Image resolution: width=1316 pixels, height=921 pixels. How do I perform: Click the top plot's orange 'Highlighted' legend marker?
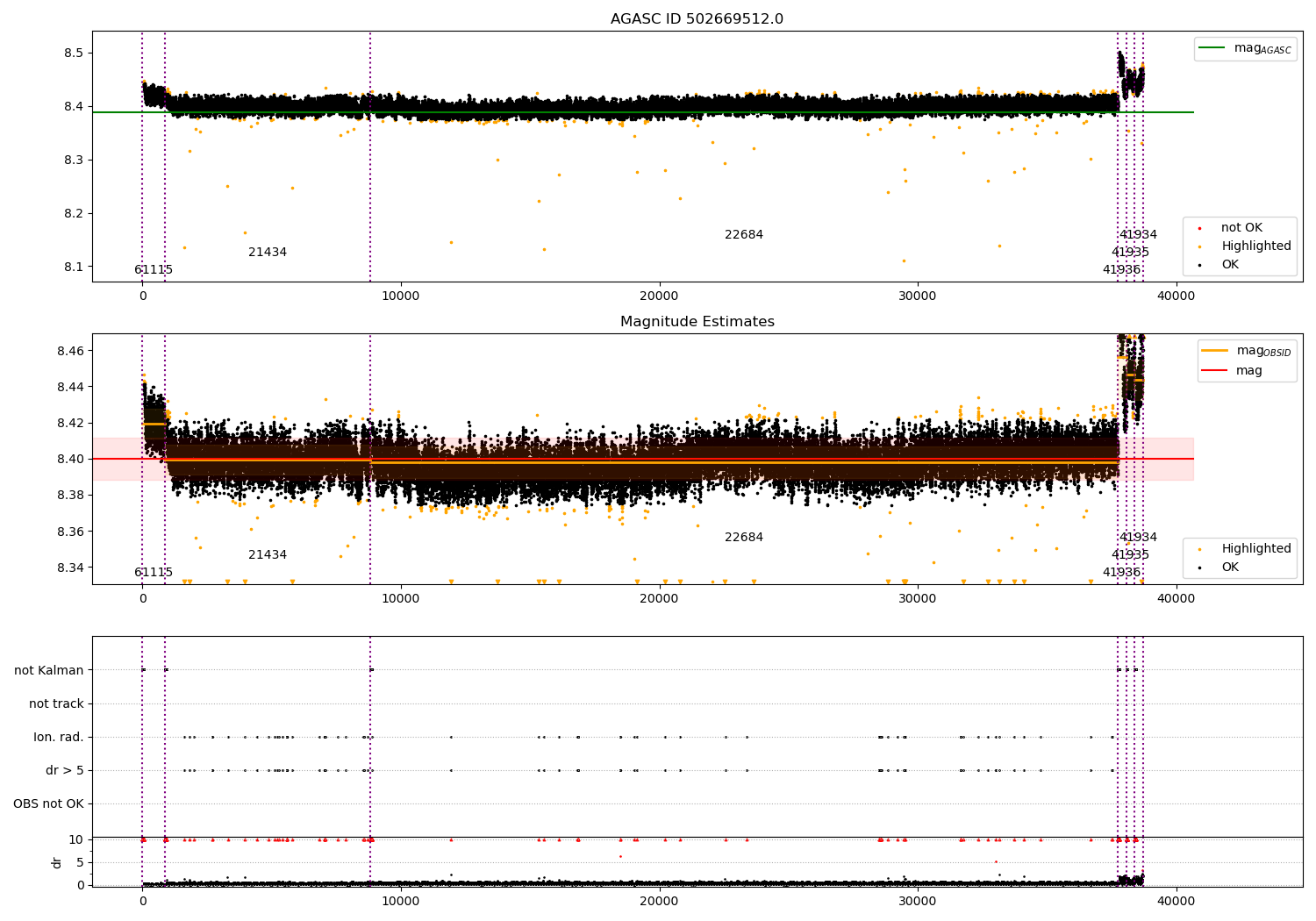click(1199, 246)
